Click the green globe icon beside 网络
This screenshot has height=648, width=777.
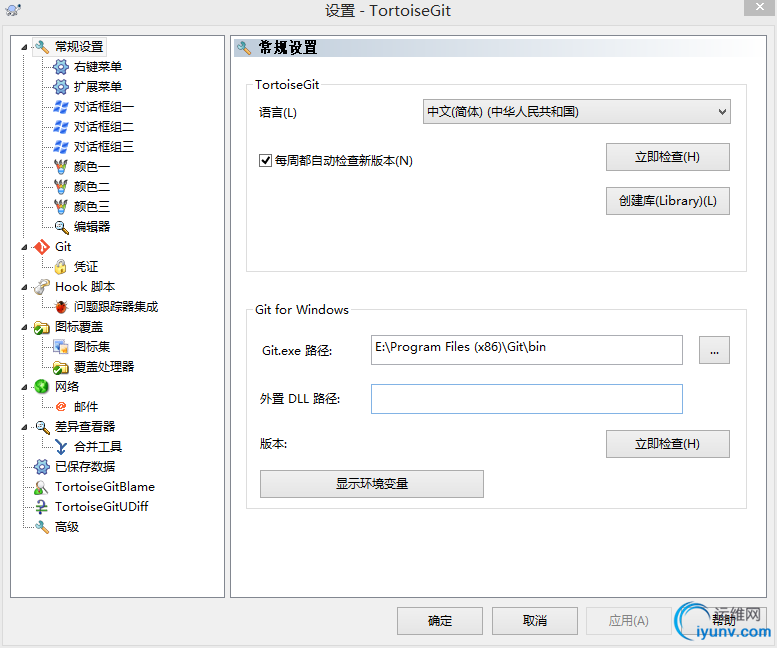(42, 386)
